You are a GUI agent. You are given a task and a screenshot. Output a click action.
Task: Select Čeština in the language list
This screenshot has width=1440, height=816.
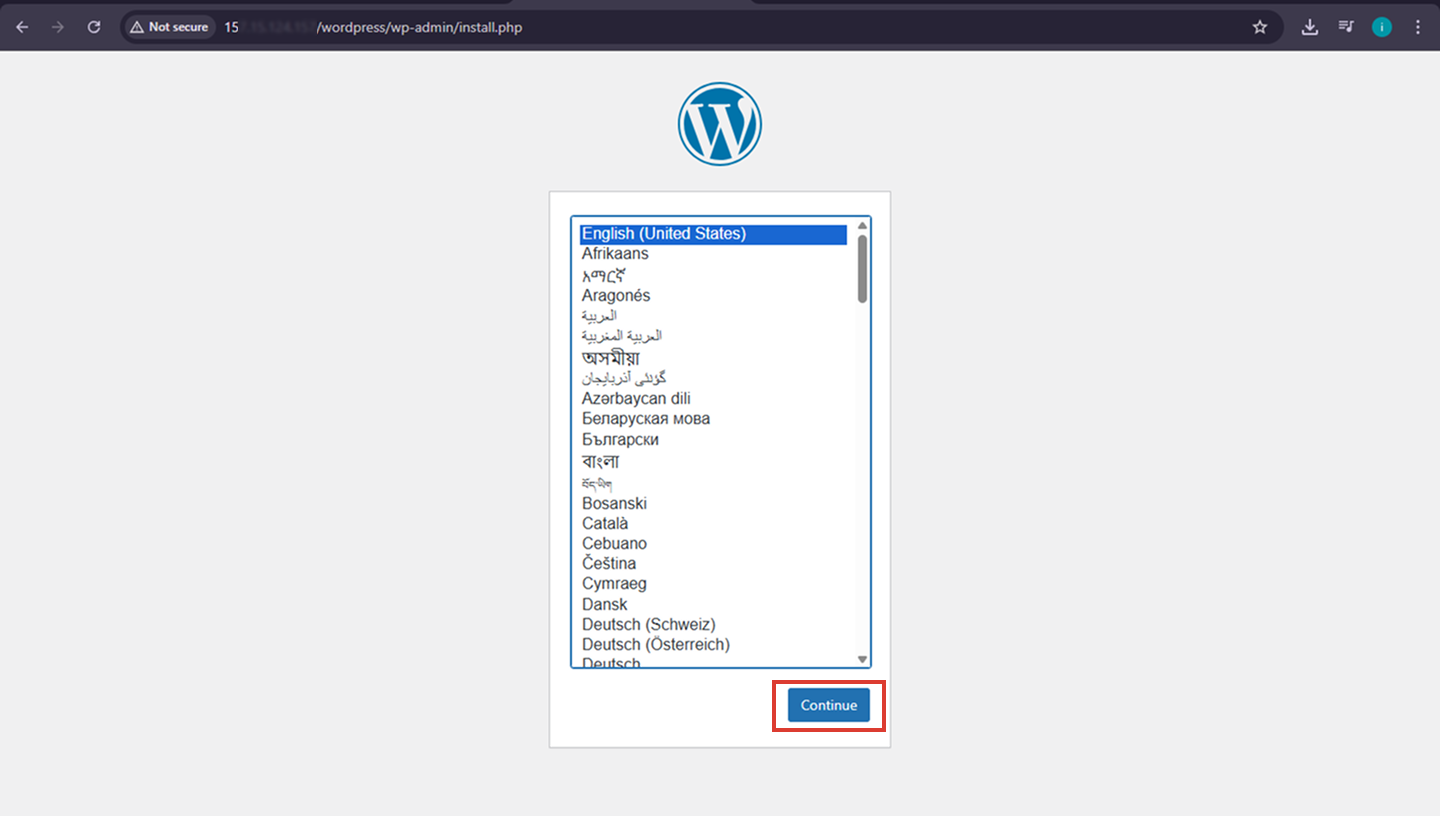(609, 563)
